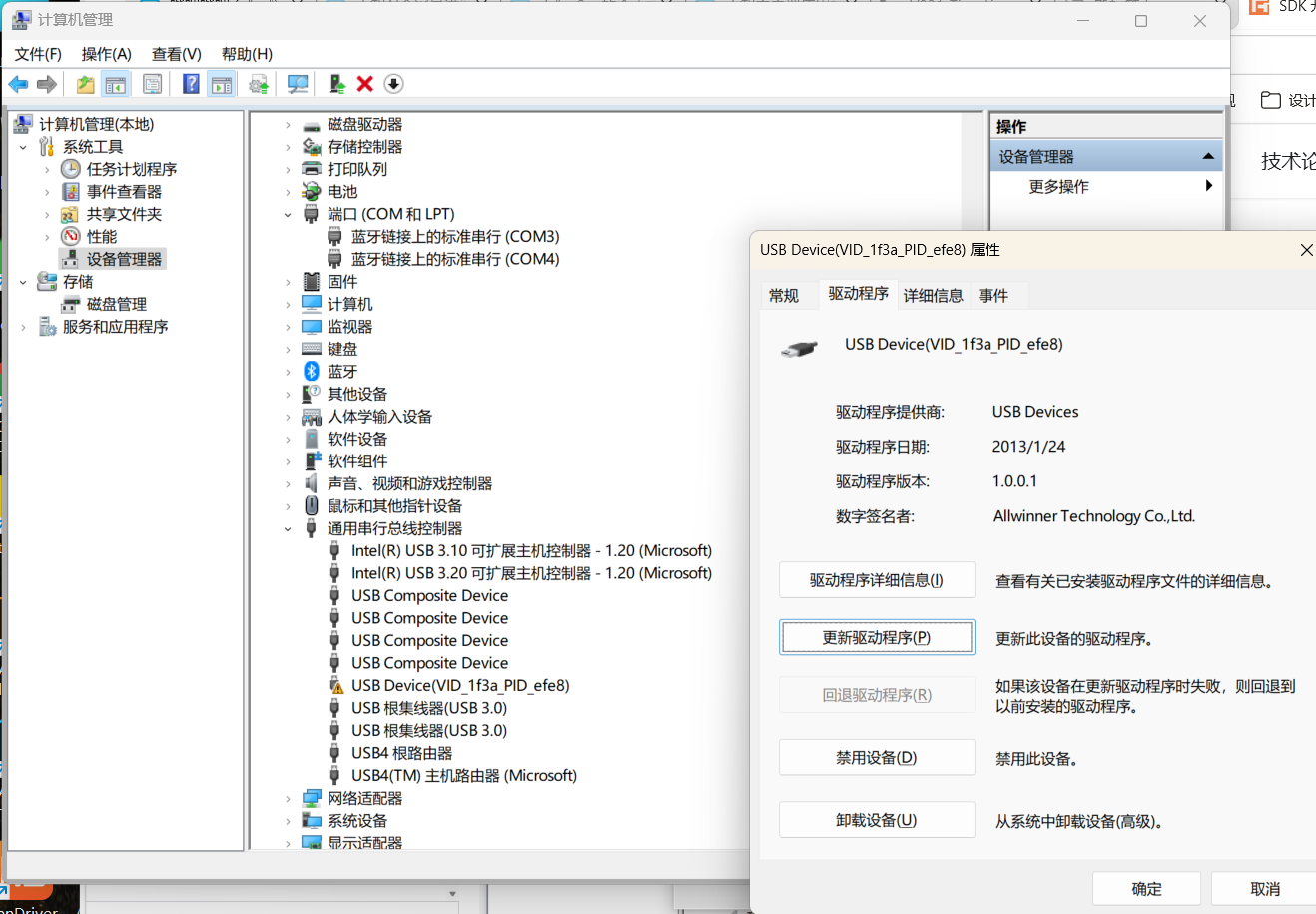The image size is (1316, 914).
Task: Click the red X uninstall device icon
Action: 365,84
